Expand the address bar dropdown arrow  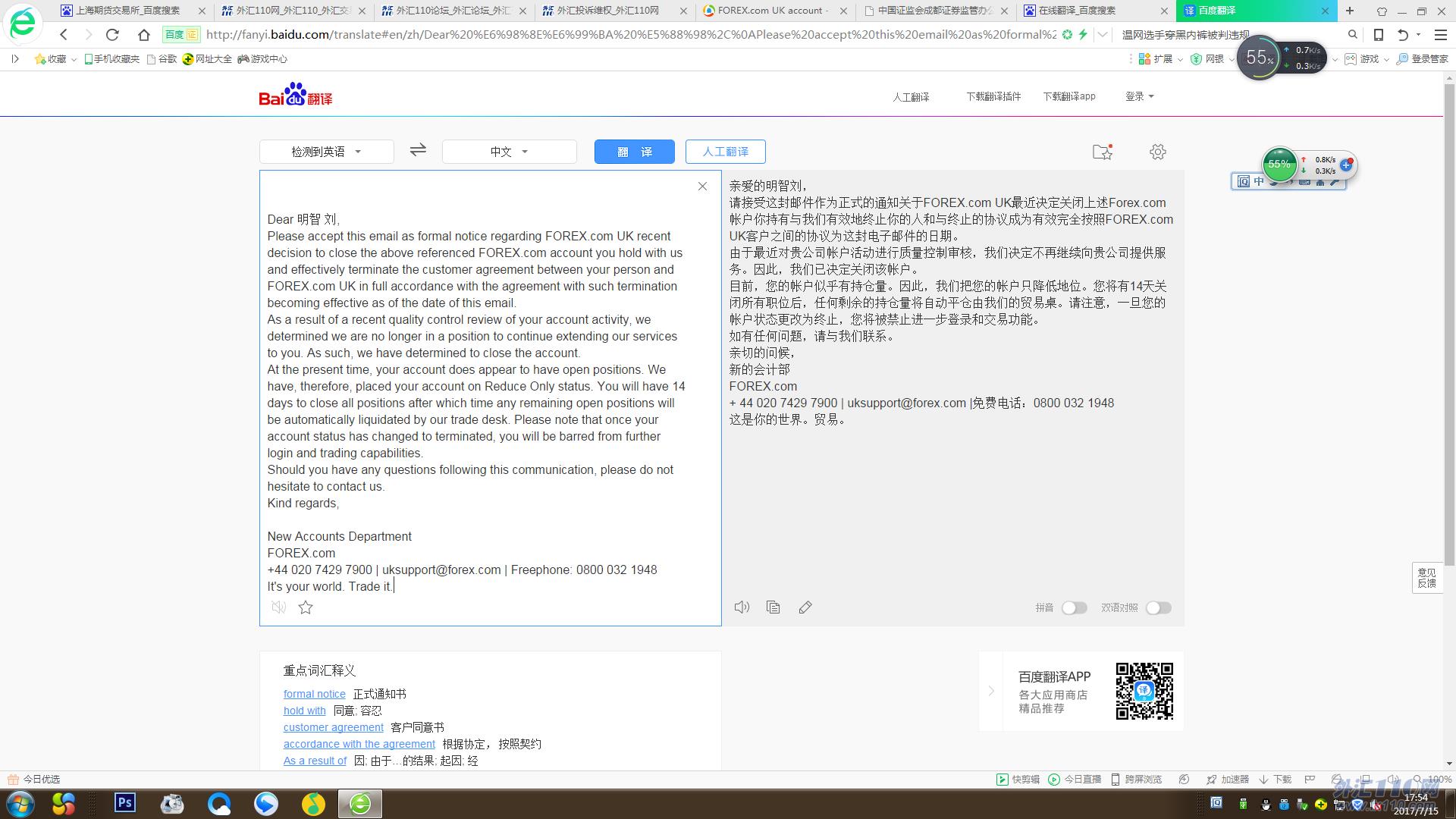tap(1103, 34)
